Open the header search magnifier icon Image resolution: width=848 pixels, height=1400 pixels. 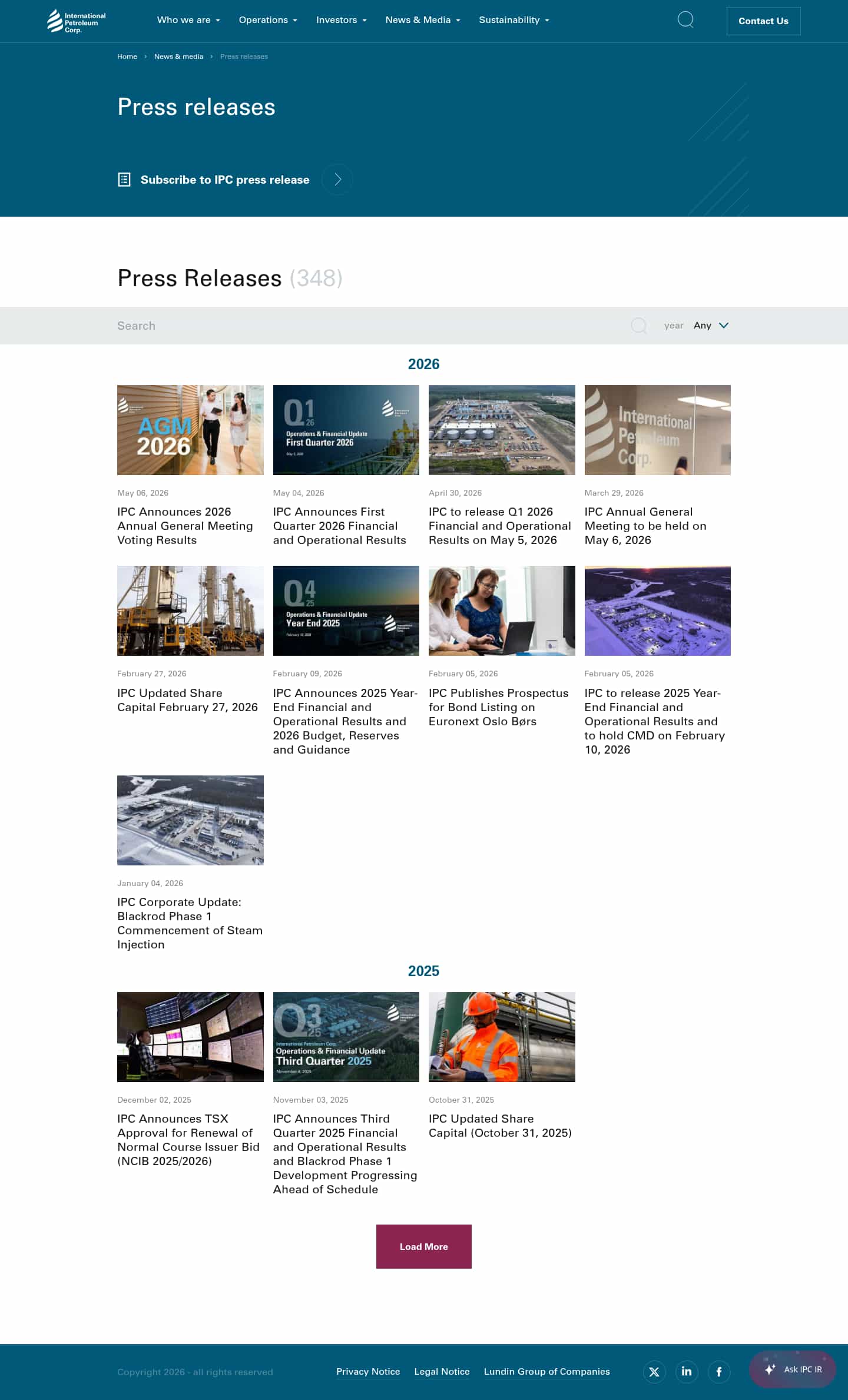[x=685, y=20]
